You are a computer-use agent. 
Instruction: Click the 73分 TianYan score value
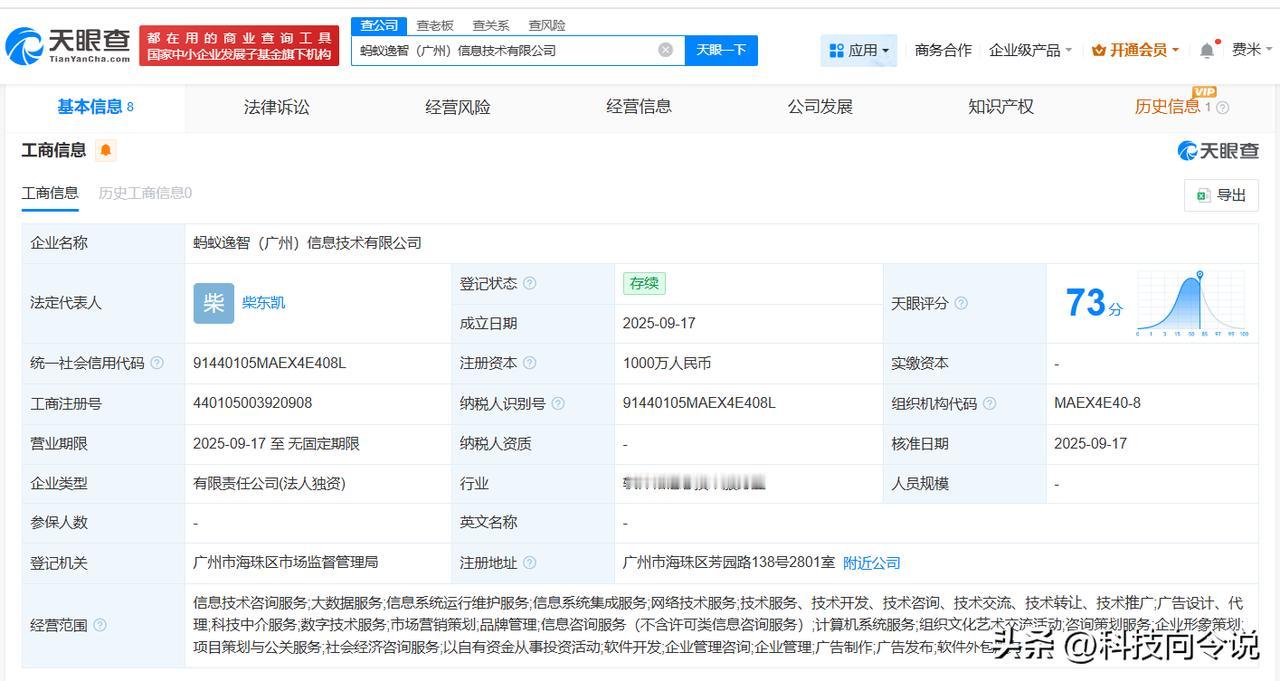1094,302
